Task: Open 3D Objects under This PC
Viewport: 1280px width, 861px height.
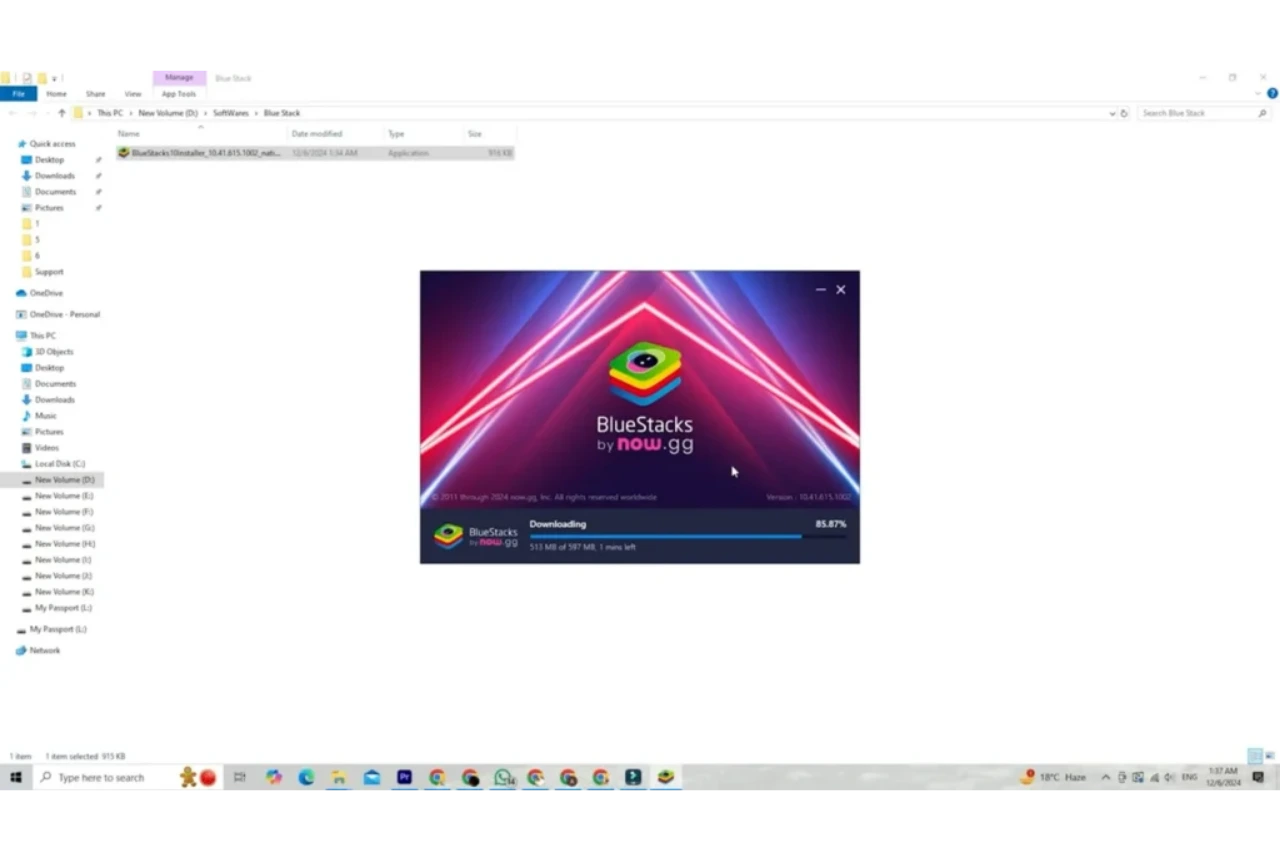Action: pos(54,352)
